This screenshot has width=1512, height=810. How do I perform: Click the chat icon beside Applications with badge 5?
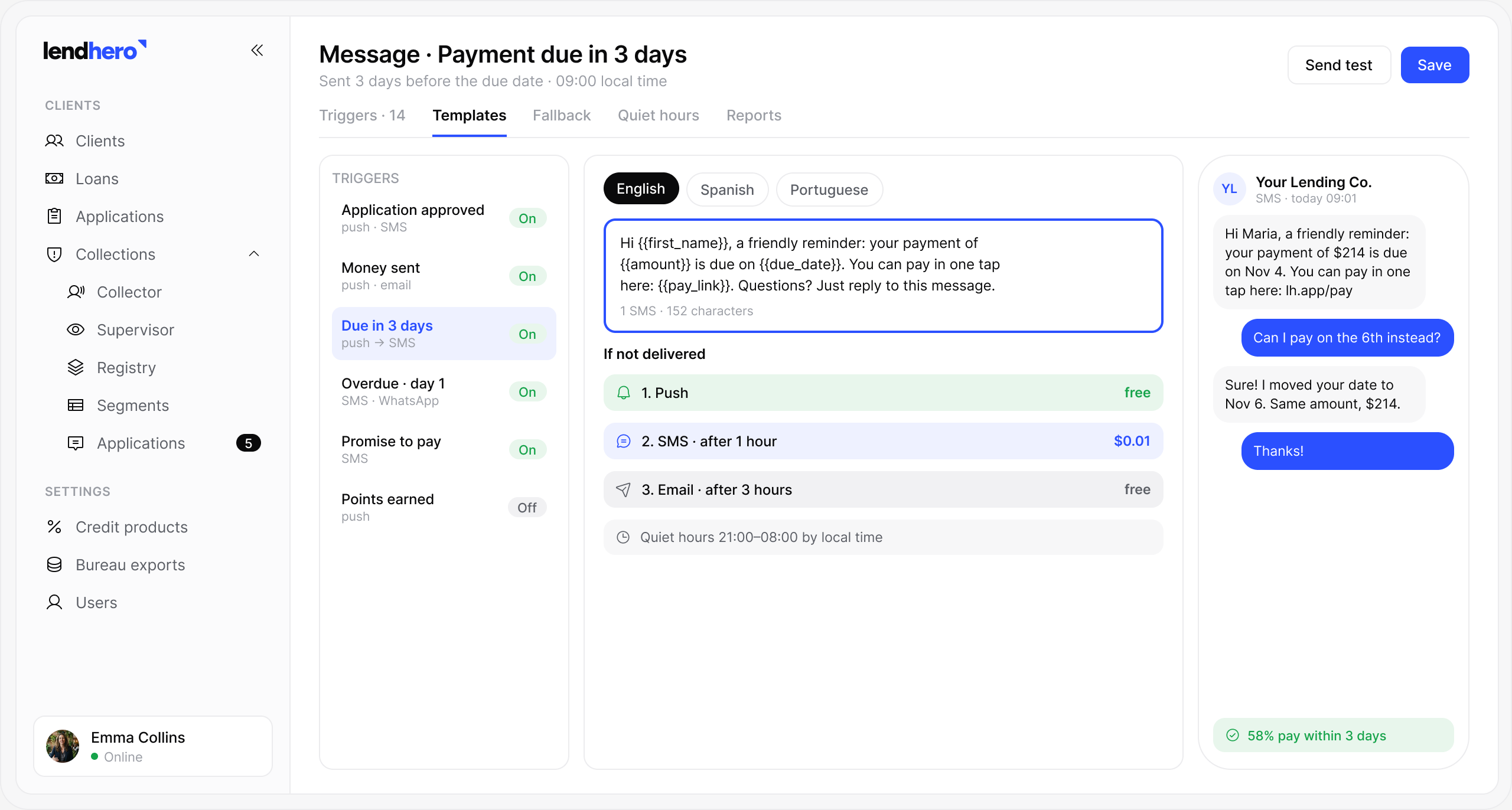(76, 443)
